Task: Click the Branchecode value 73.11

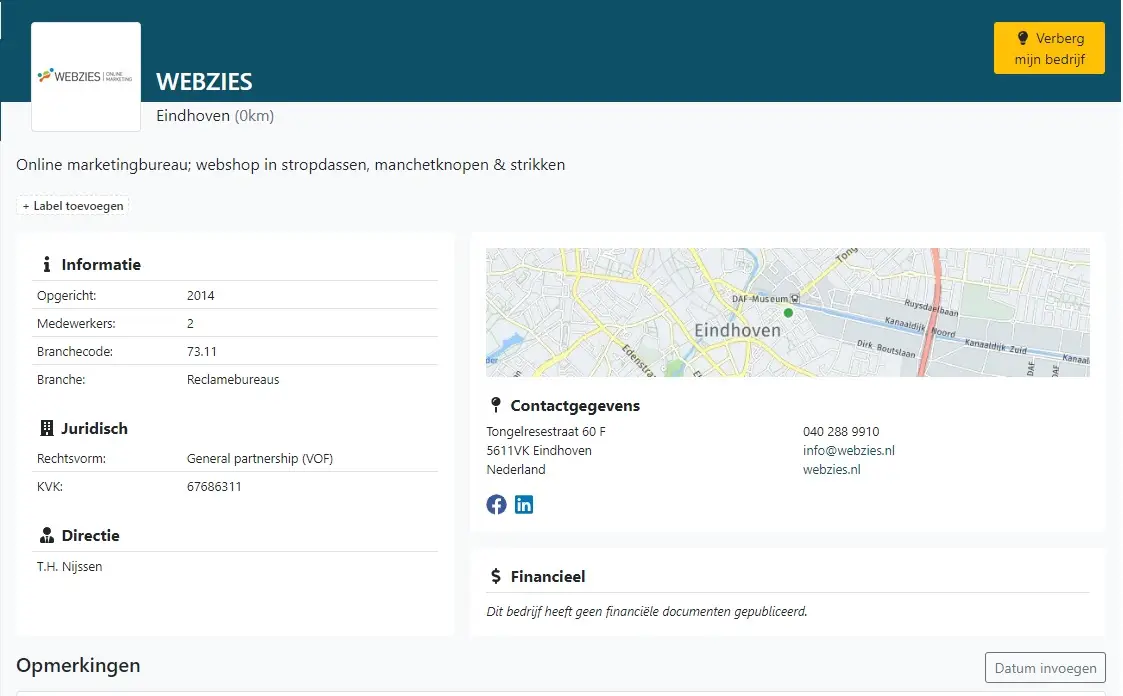Action: tap(202, 352)
